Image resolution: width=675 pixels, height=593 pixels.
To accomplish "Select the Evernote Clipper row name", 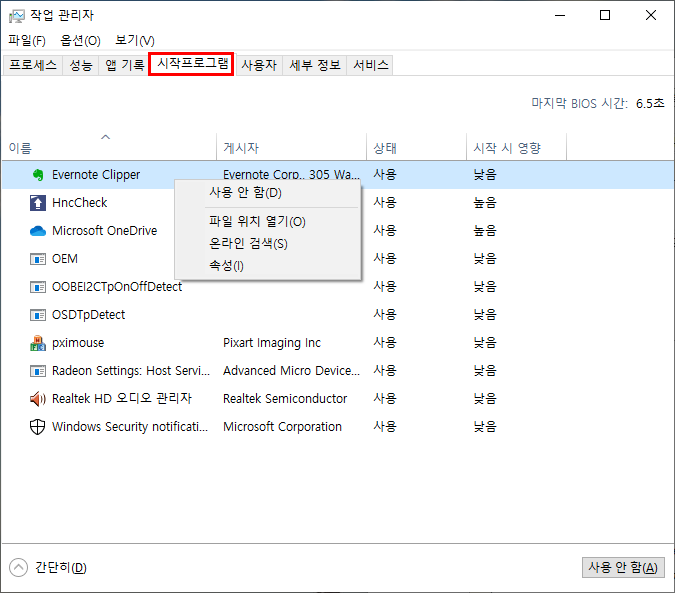I will (x=96, y=175).
